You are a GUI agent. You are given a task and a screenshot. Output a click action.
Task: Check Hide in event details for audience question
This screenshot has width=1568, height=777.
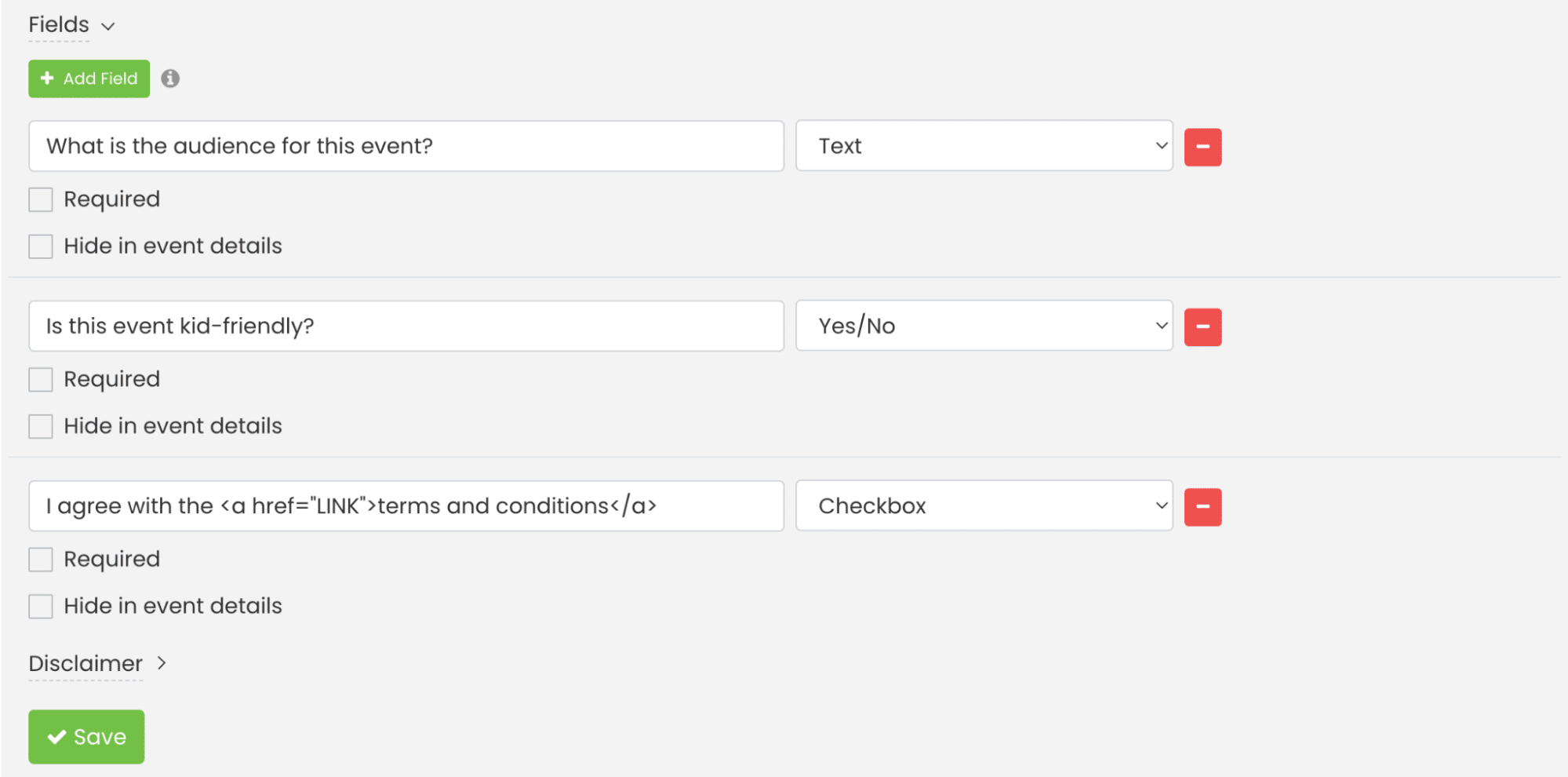tap(40, 246)
